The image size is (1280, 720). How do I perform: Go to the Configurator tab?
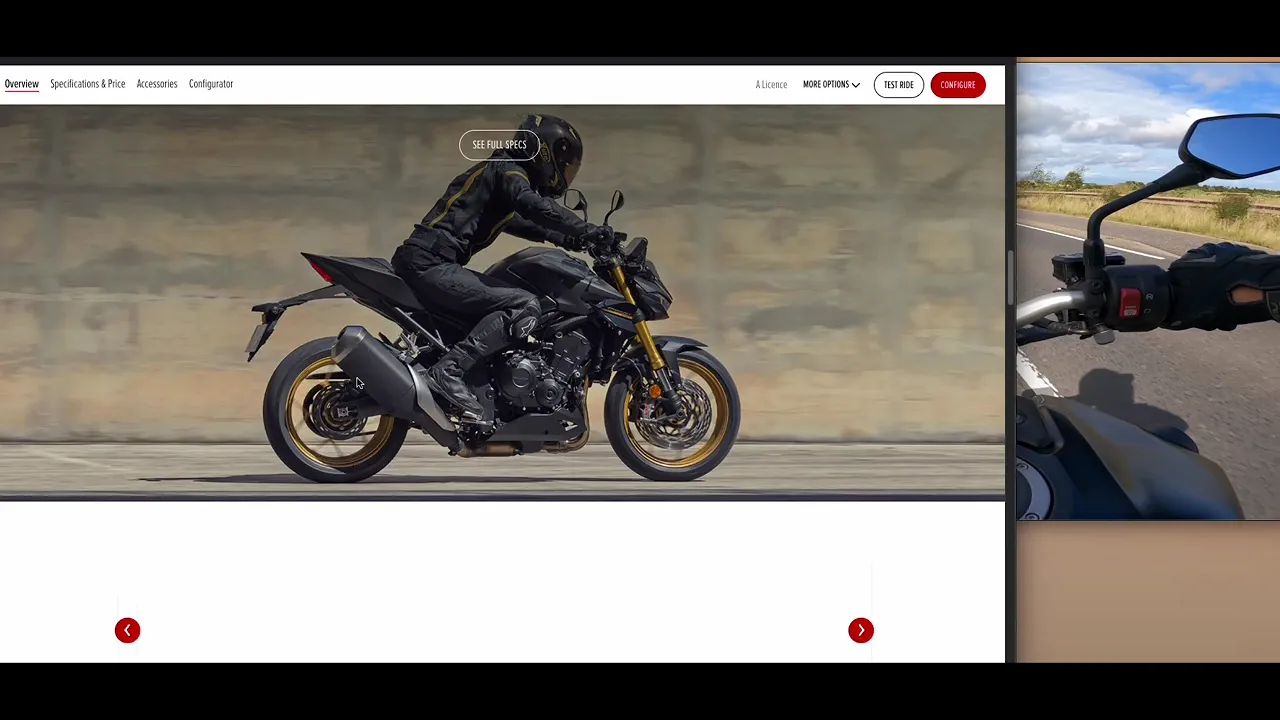211,84
